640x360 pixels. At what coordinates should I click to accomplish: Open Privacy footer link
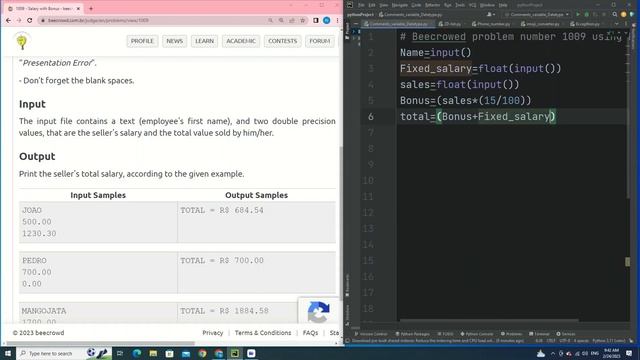pyautogui.click(x=213, y=333)
